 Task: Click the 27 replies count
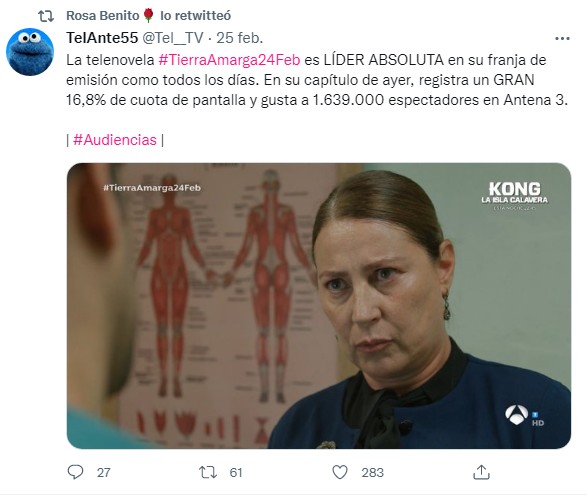click(x=104, y=472)
